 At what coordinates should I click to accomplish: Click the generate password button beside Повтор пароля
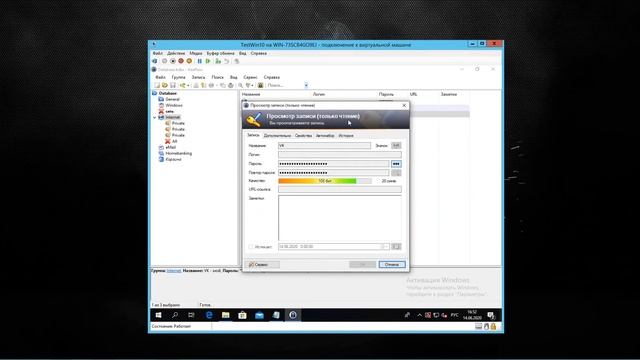(396, 173)
